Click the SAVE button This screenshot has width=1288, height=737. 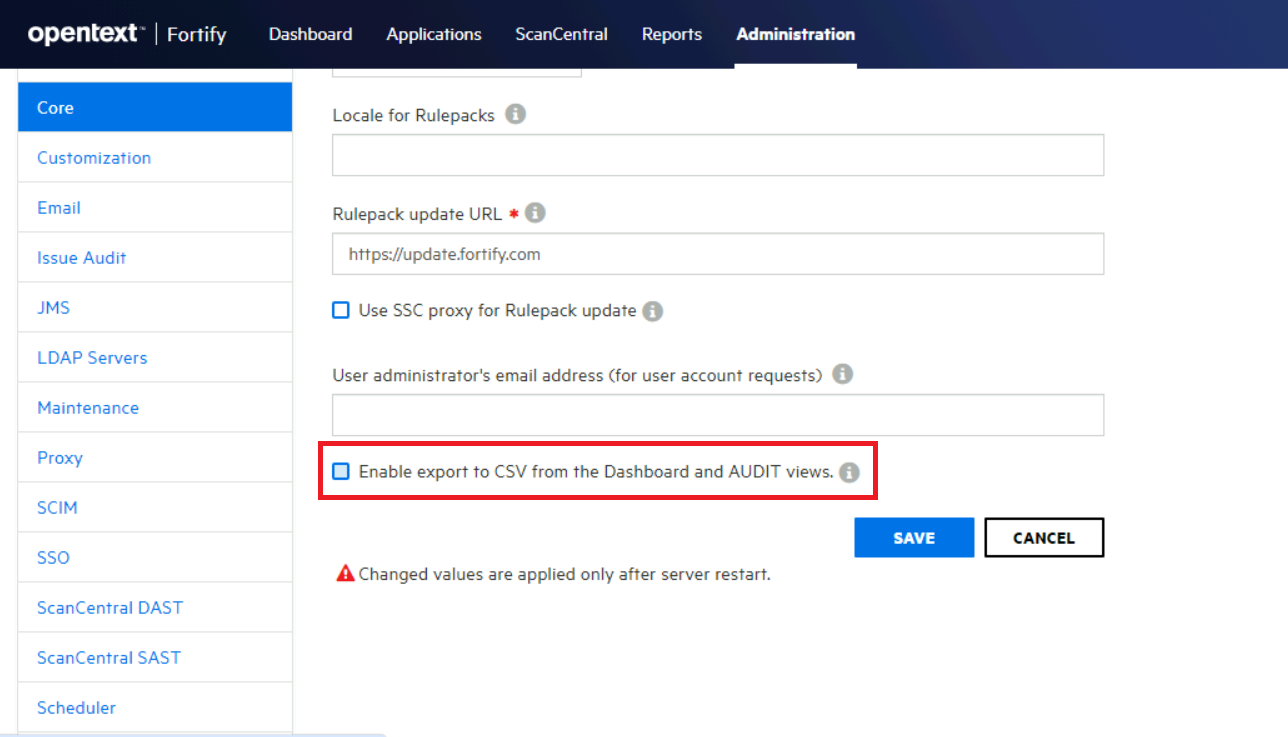click(914, 537)
